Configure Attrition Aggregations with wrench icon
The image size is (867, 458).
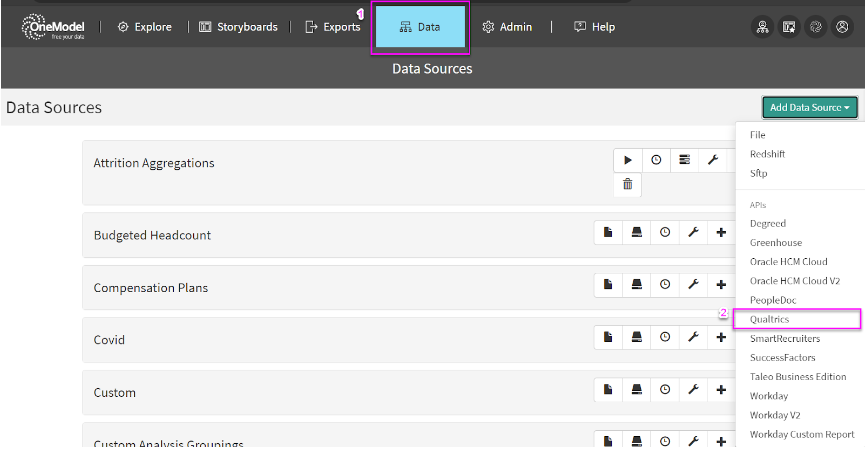[x=713, y=160]
